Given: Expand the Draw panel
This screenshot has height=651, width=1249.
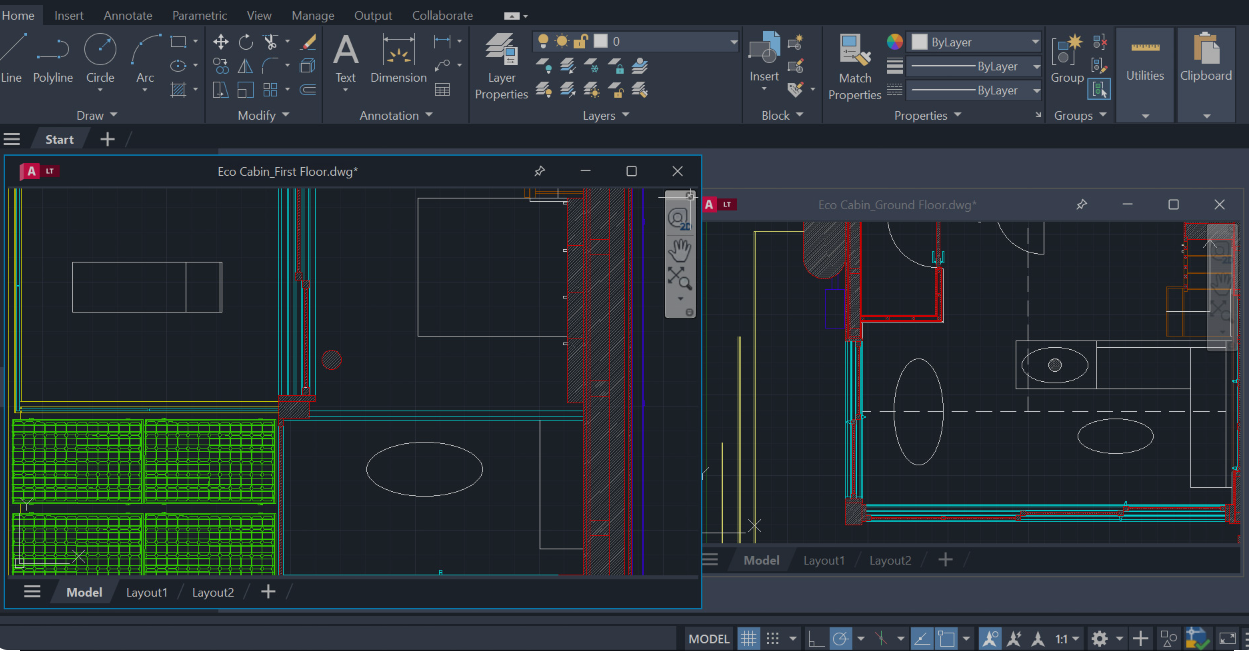Looking at the screenshot, I should 97,115.
